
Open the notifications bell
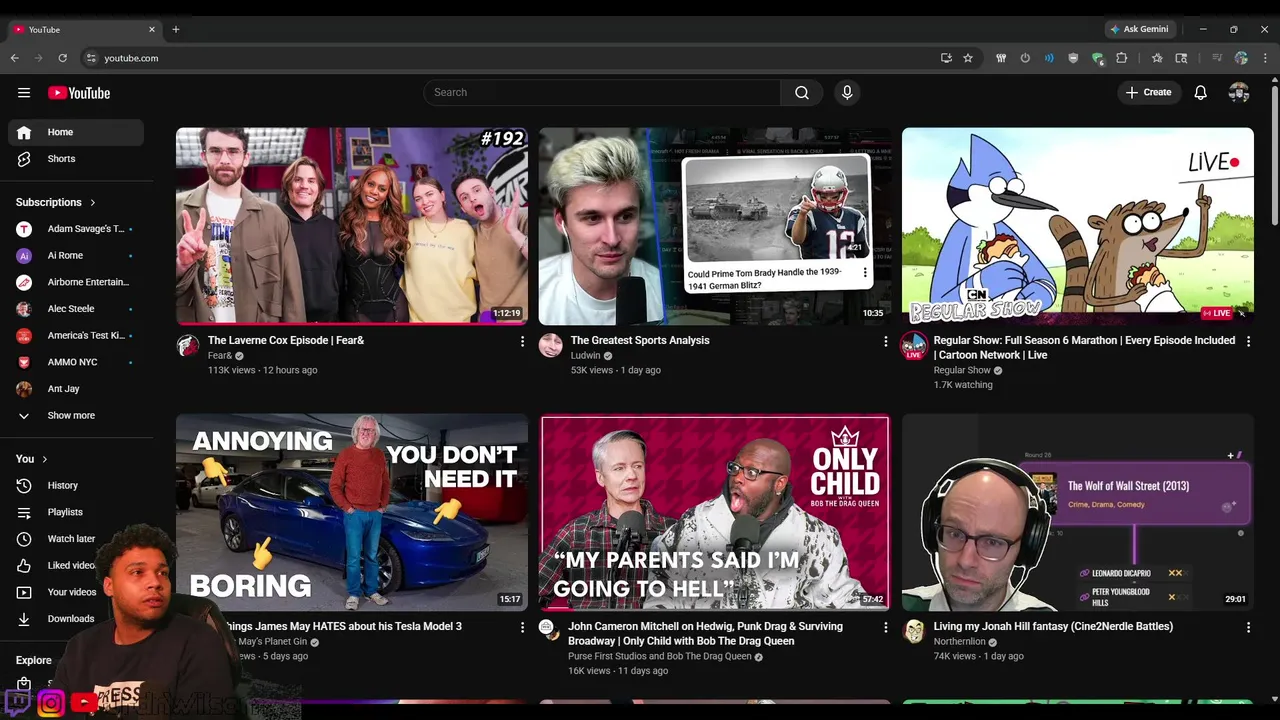1201,92
